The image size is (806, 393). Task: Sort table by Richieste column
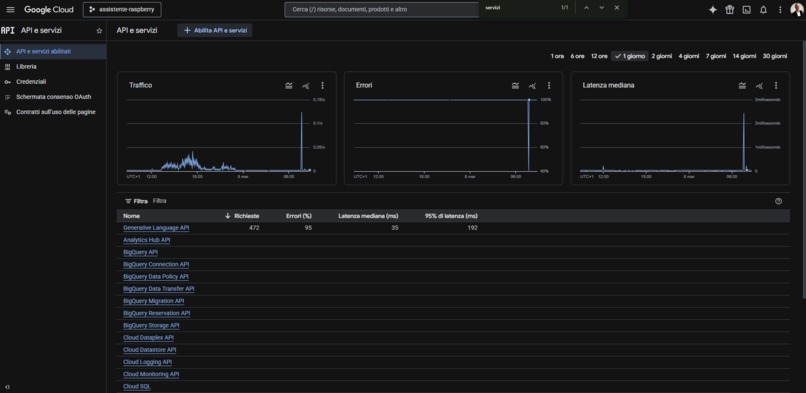pos(246,216)
